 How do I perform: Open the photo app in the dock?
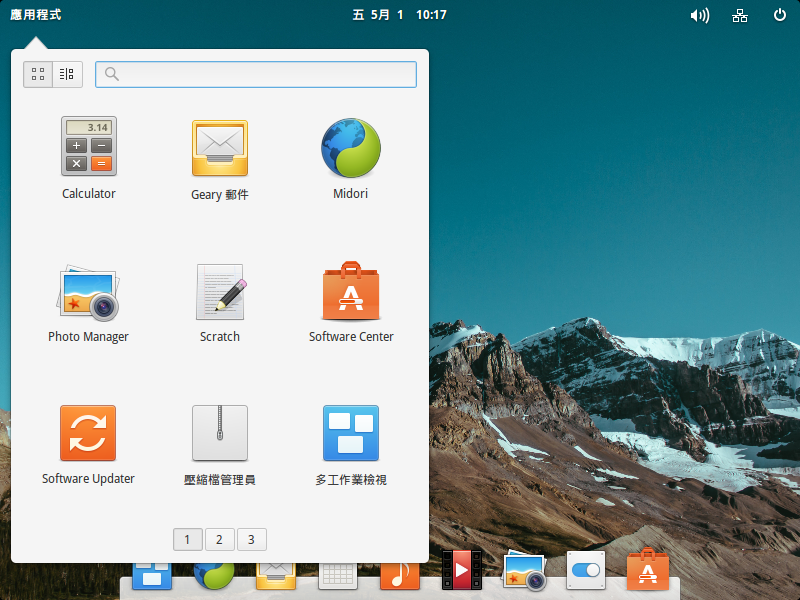(x=524, y=570)
